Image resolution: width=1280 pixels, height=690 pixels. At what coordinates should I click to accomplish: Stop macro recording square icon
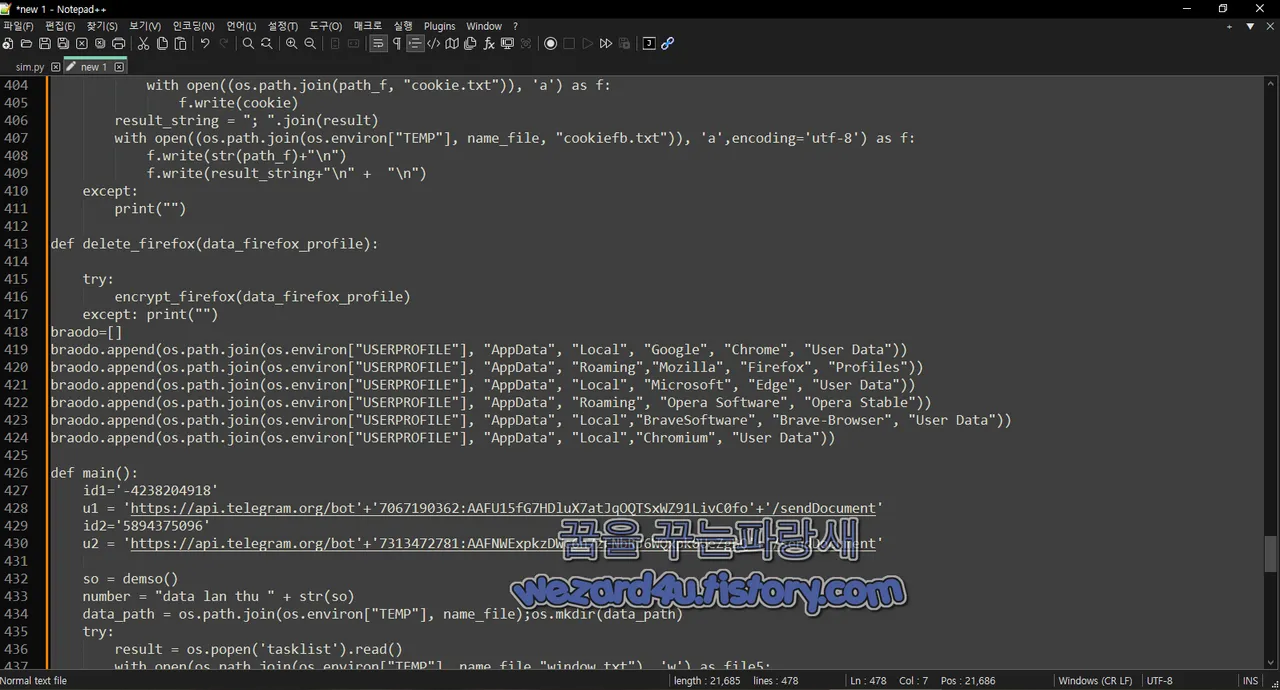pos(569,44)
